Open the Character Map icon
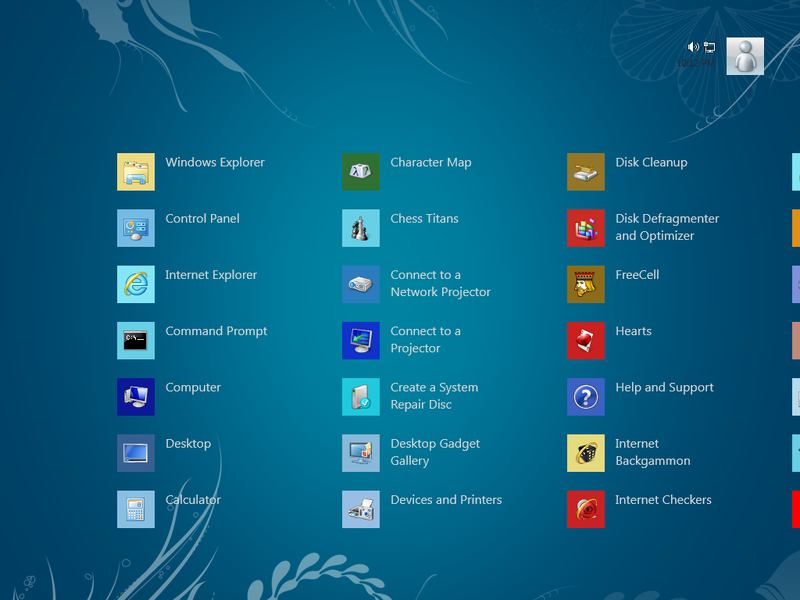This screenshot has width=800, height=600. point(361,172)
